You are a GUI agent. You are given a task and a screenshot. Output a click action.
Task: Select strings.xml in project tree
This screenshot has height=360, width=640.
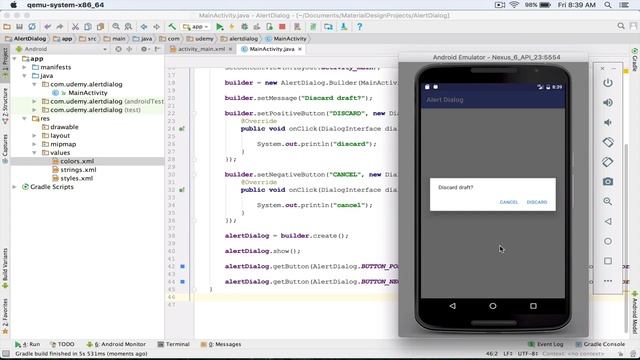[x=78, y=170]
